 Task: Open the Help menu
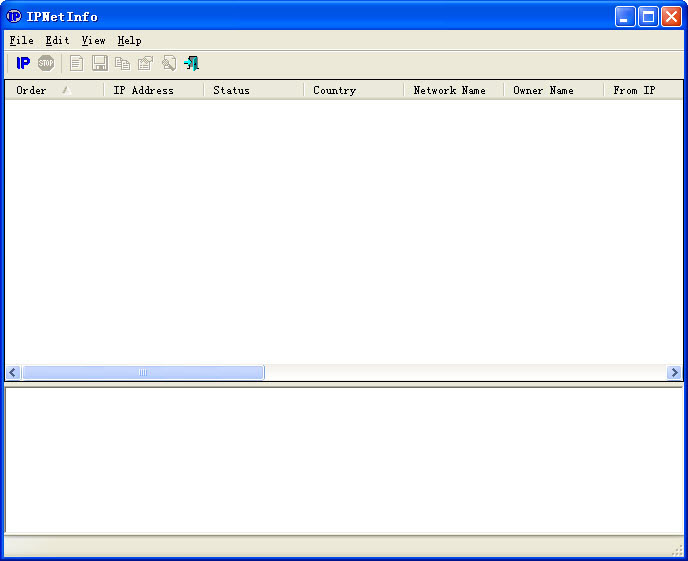(x=129, y=41)
